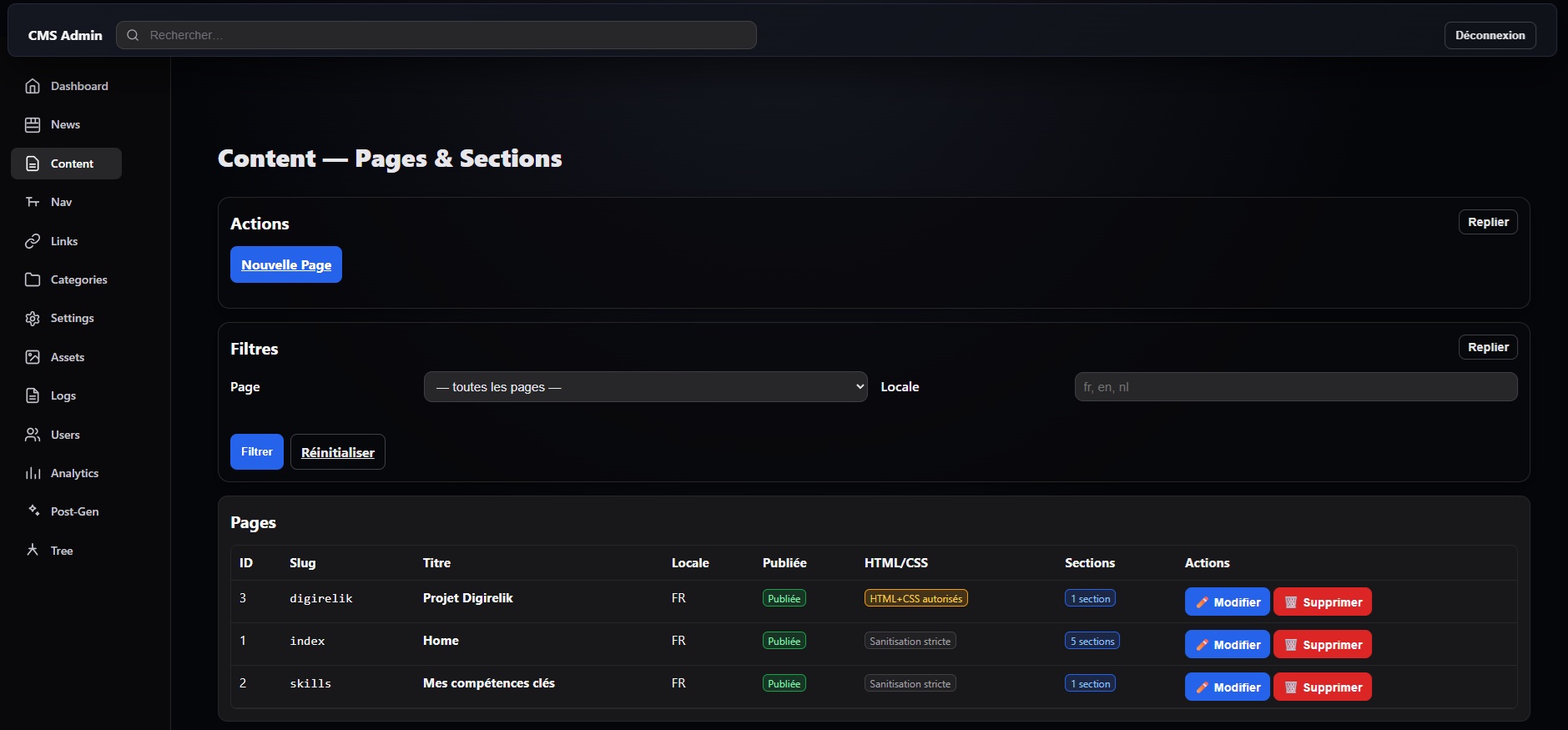Screen dimensions: 1568x730
Task: Open the Analytics bar chart icon
Action: [x=33, y=473]
